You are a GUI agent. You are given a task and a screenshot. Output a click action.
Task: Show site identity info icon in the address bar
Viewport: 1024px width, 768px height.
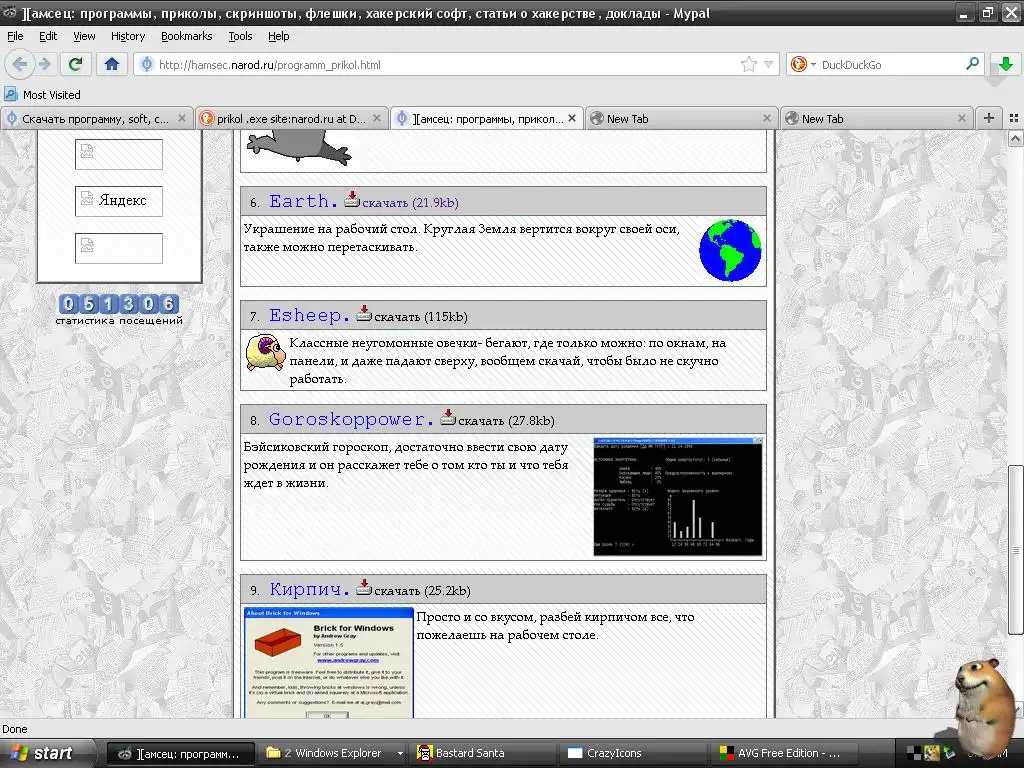(146, 64)
